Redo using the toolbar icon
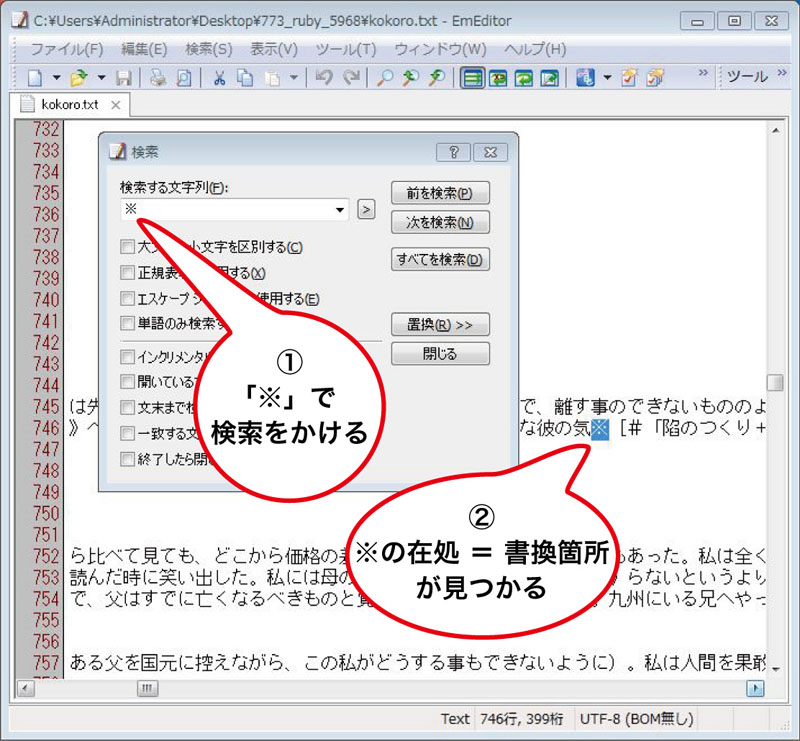 350,77
